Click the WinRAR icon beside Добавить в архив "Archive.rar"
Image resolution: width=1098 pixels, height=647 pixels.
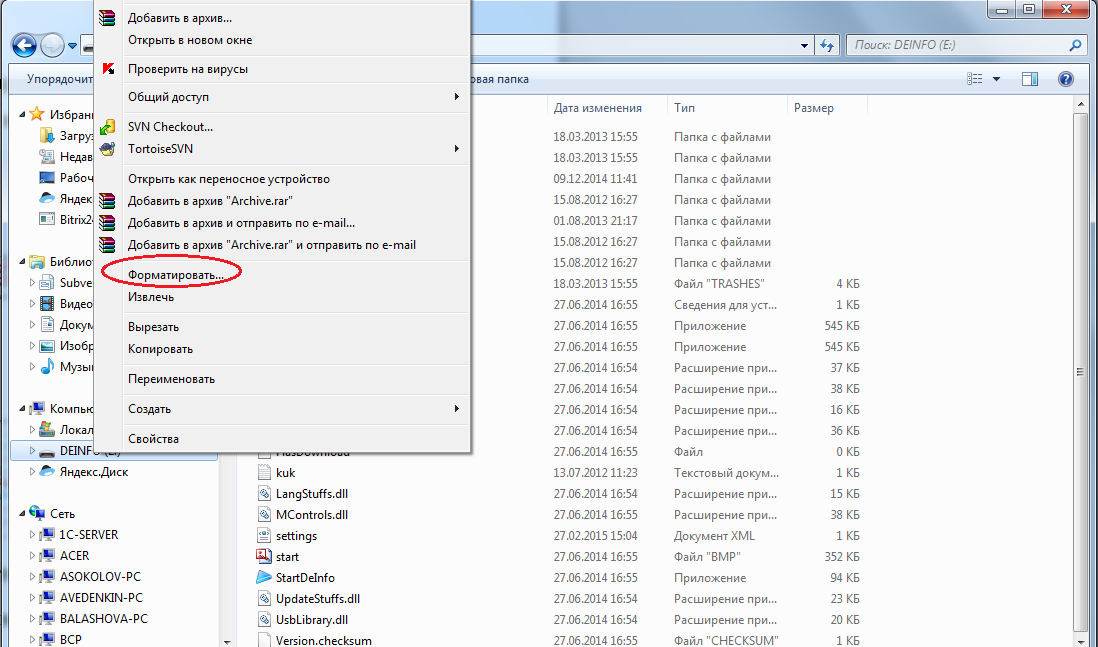pyautogui.click(x=107, y=201)
